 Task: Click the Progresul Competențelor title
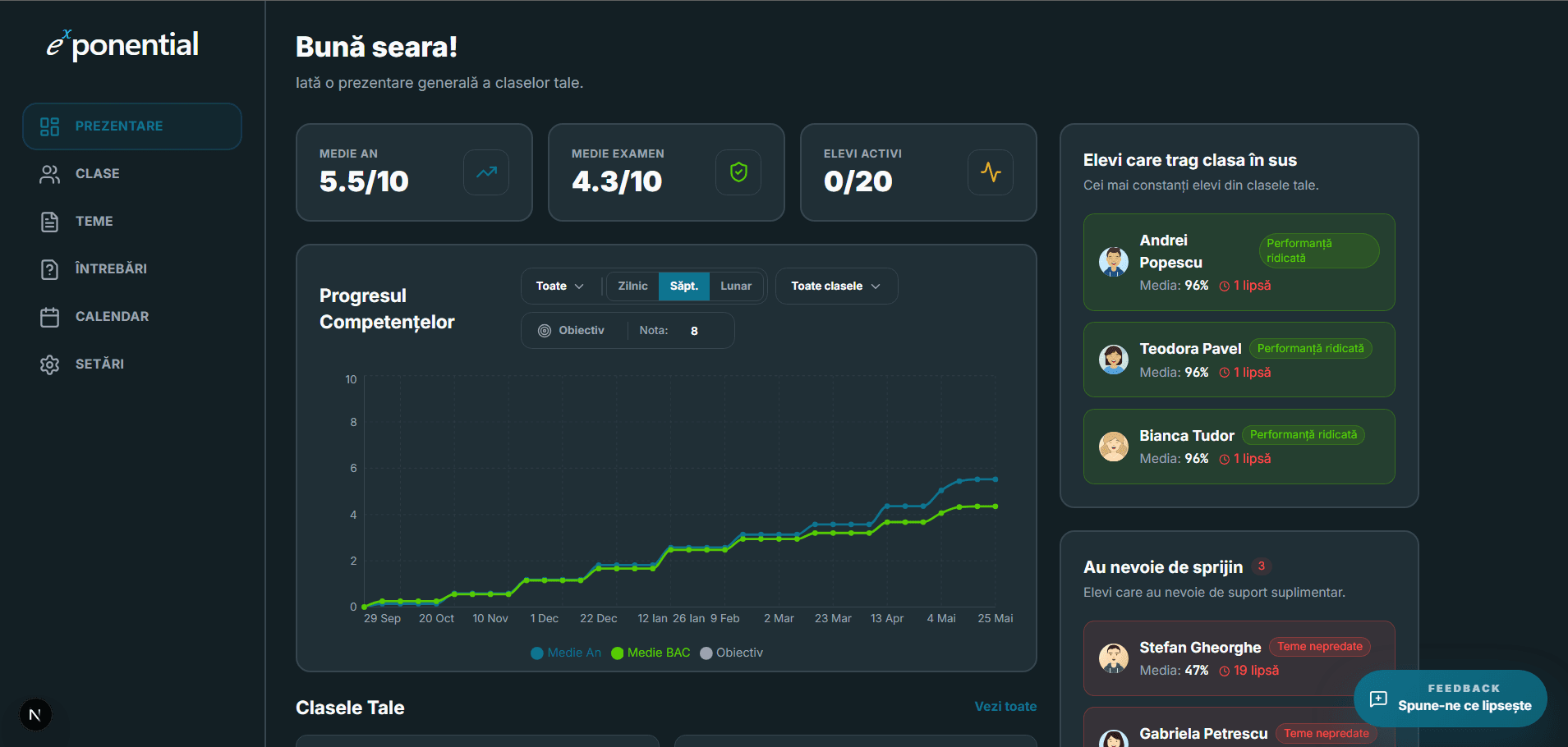(x=387, y=309)
